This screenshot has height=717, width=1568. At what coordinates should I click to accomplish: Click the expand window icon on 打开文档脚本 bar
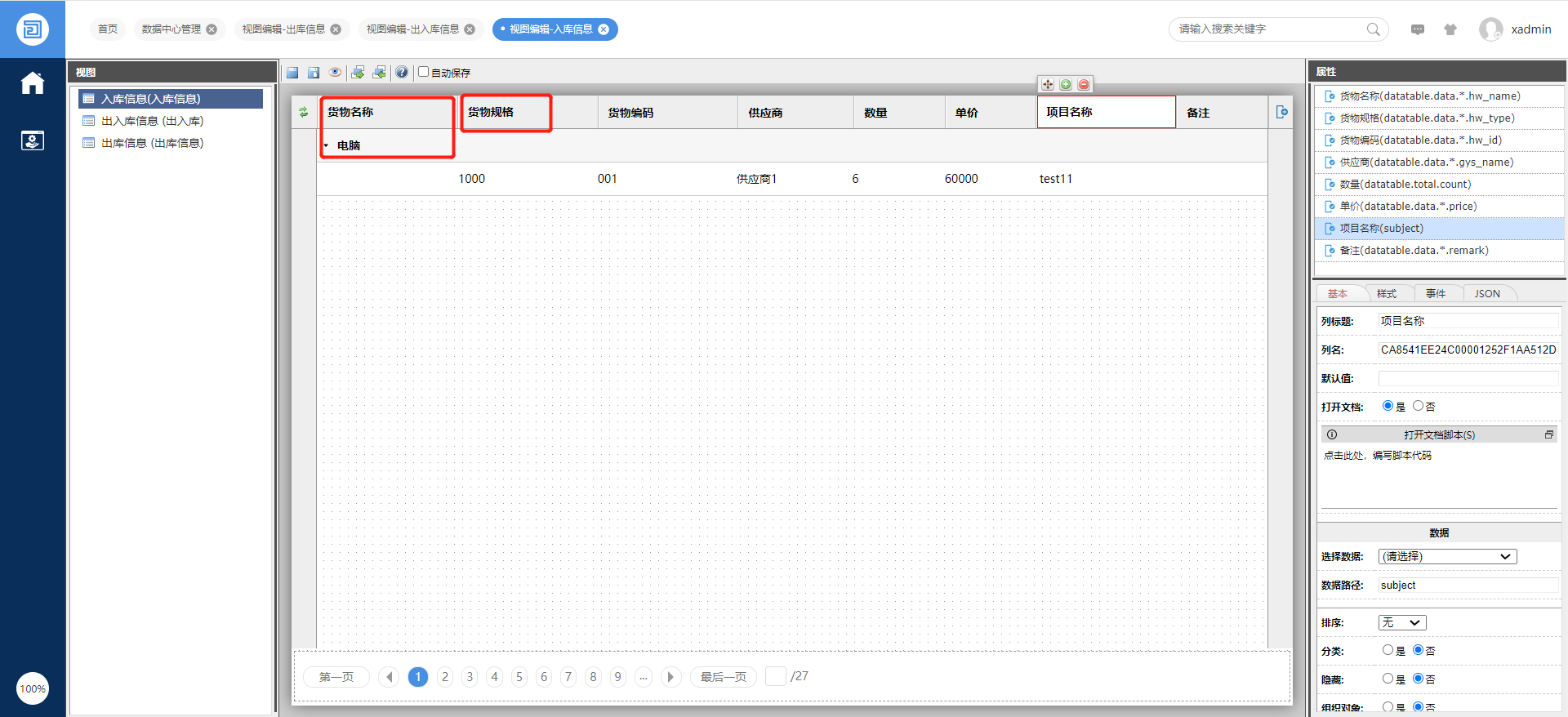pyautogui.click(x=1548, y=434)
